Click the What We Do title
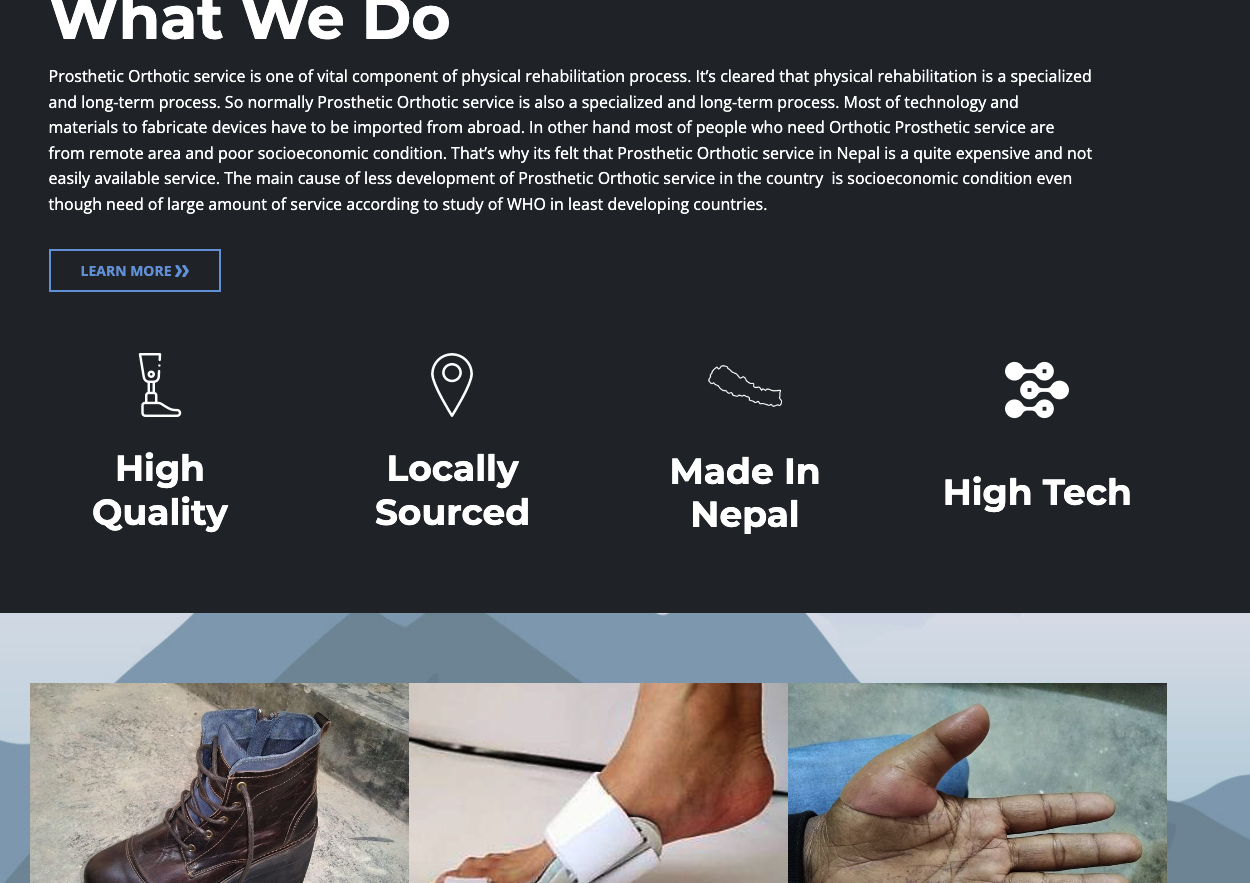The height and width of the screenshot is (883, 1250). click(x=250, y=22)
